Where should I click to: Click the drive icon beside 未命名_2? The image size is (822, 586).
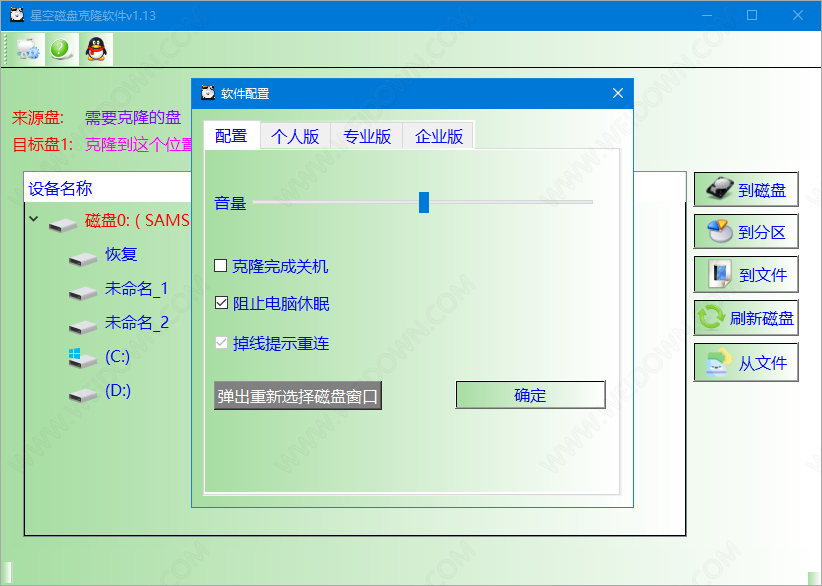pyautogui.click(x=83, y=327)
